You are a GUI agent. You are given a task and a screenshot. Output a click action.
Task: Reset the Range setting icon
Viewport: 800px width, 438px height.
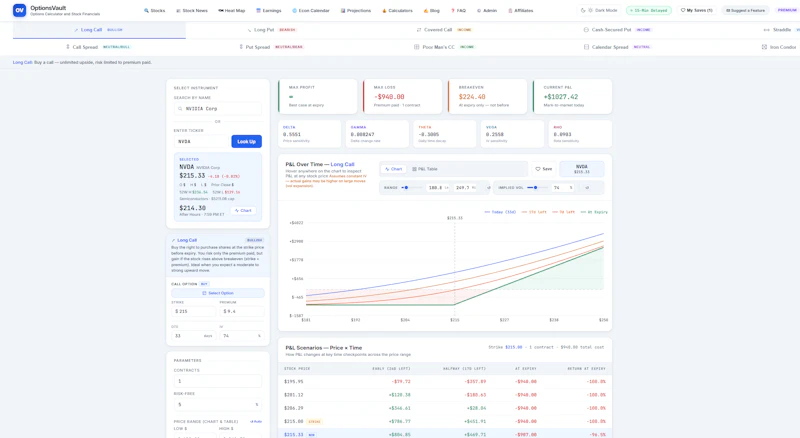(488, 188)
